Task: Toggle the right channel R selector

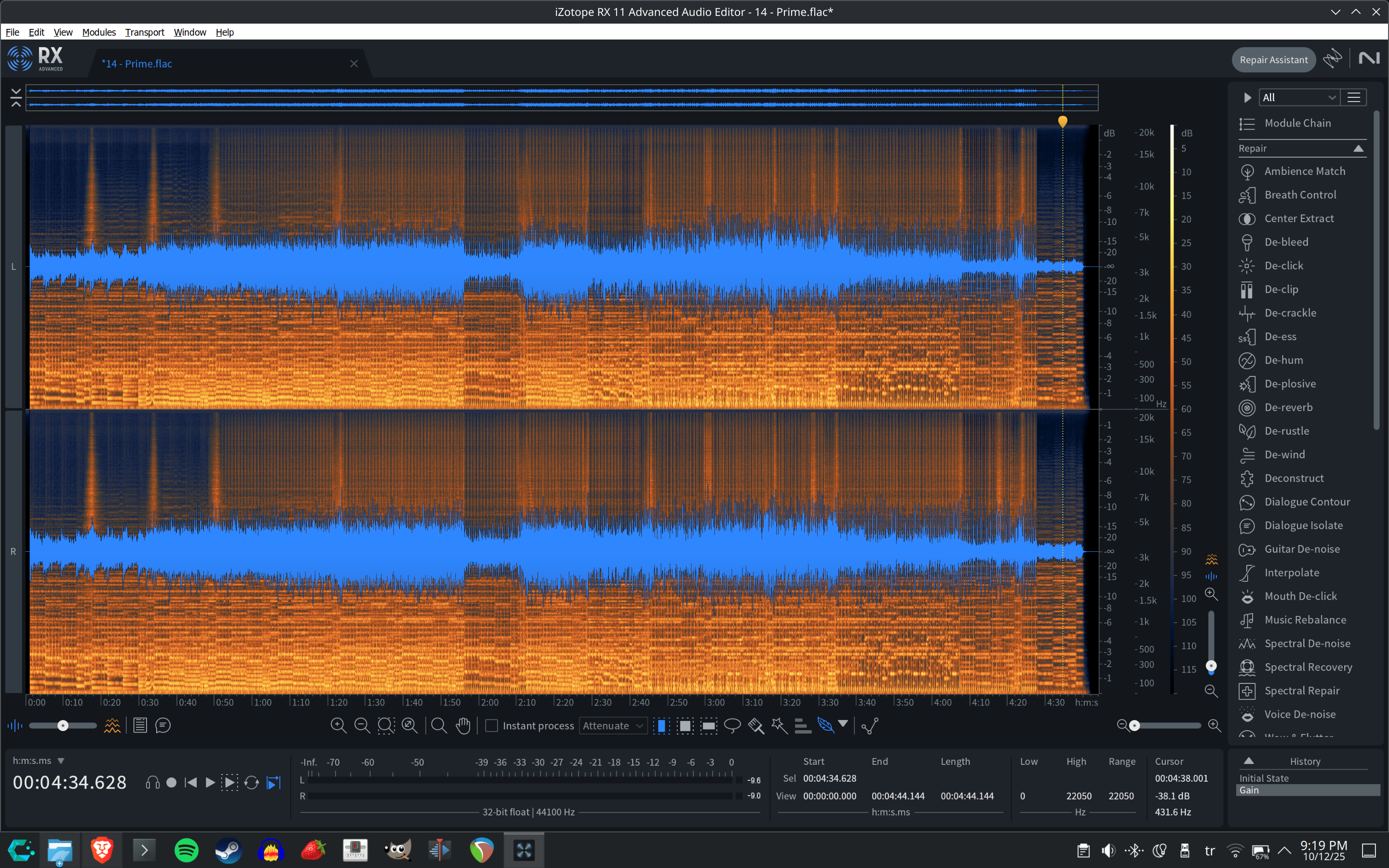Action: (14, 552)
